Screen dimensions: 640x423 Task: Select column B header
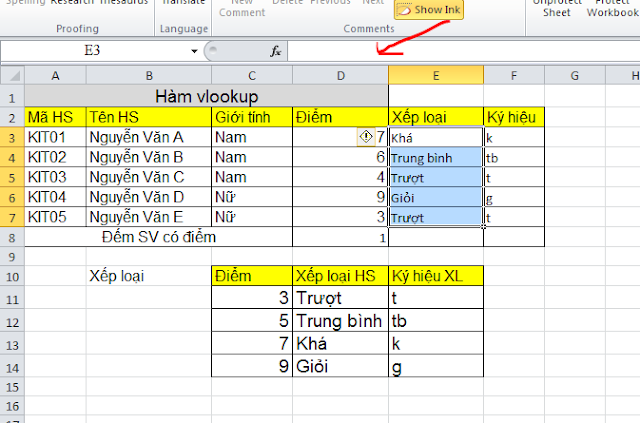tap(149, 76)
